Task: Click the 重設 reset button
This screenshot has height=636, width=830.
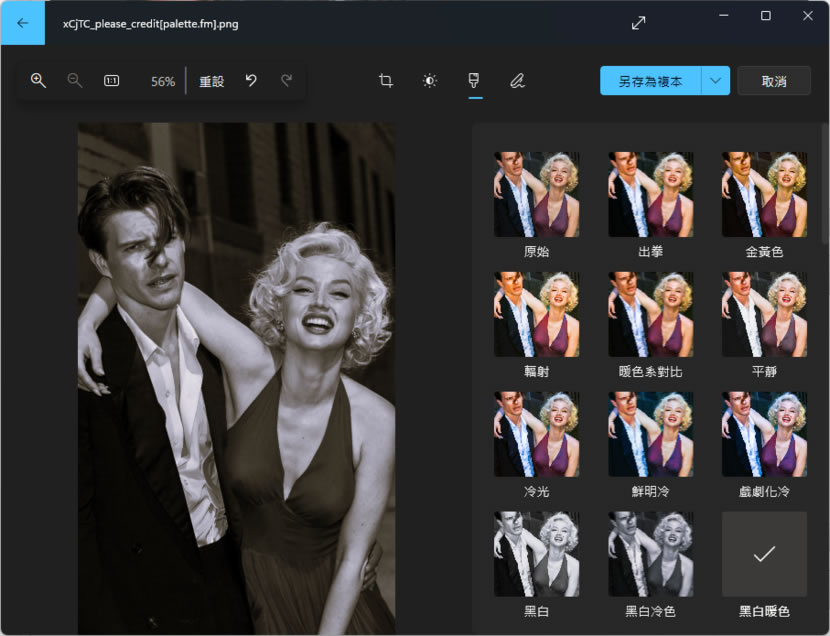Action: coord(212,81)
